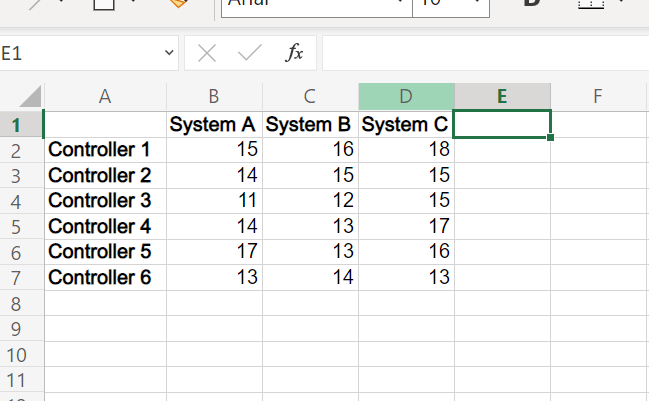Select column C header
The image size is (649, 401).
[x=310, y=96]
